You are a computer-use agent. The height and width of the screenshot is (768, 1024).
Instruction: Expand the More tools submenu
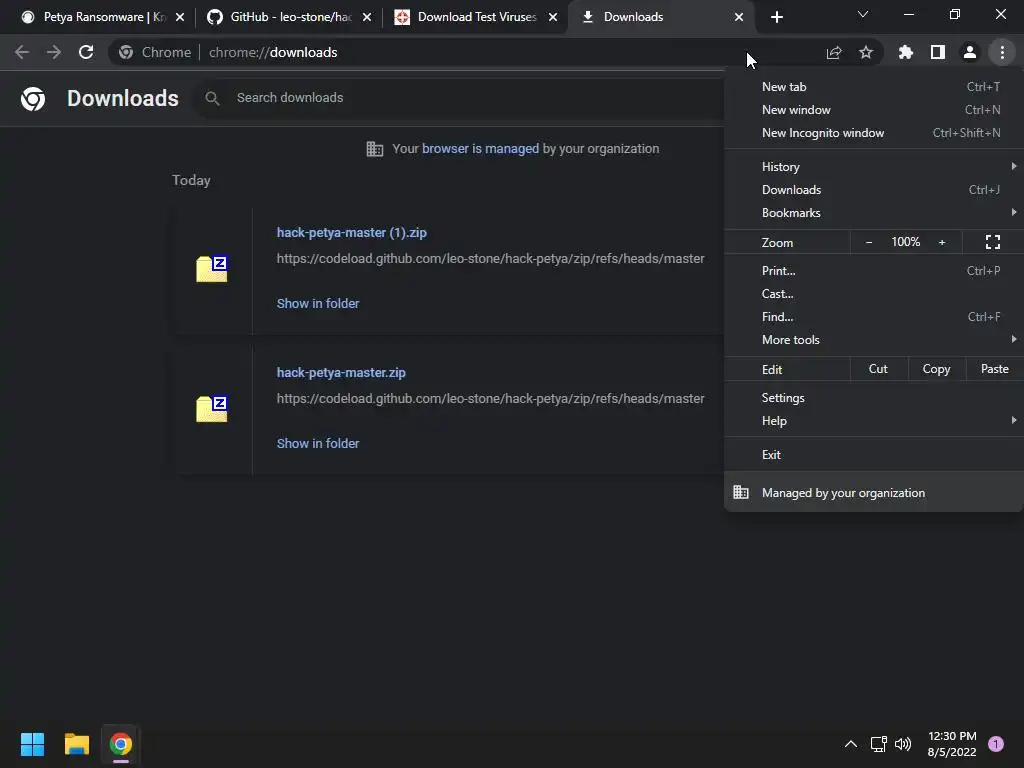point(874,340)
